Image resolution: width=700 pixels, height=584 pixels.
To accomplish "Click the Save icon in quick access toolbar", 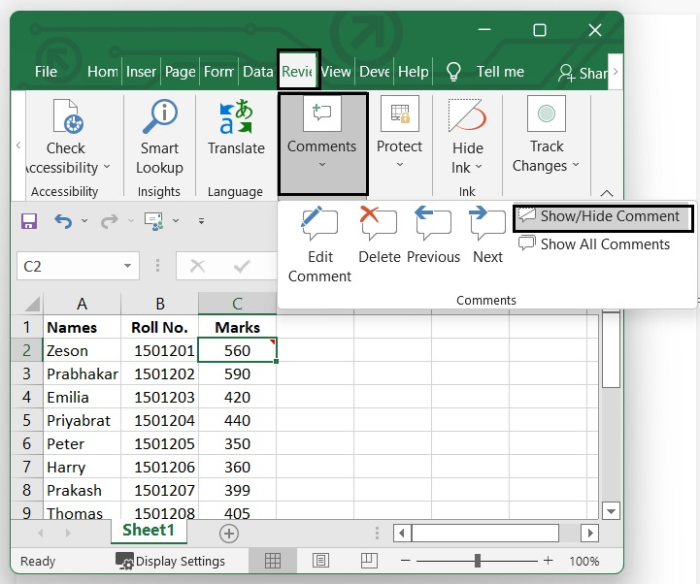I will [29, 221].
